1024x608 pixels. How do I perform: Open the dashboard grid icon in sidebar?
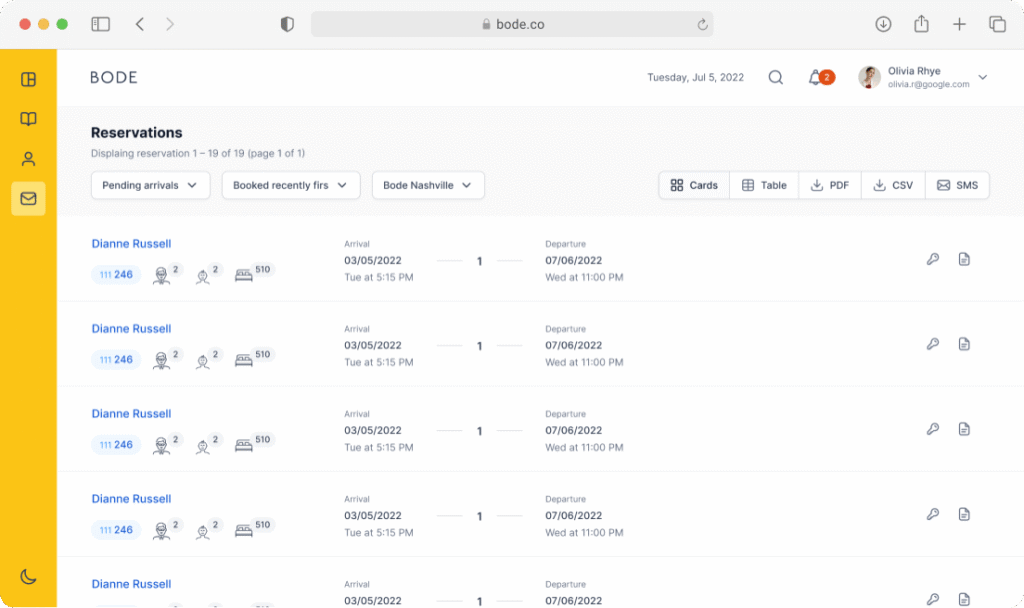tap(28, 80)
